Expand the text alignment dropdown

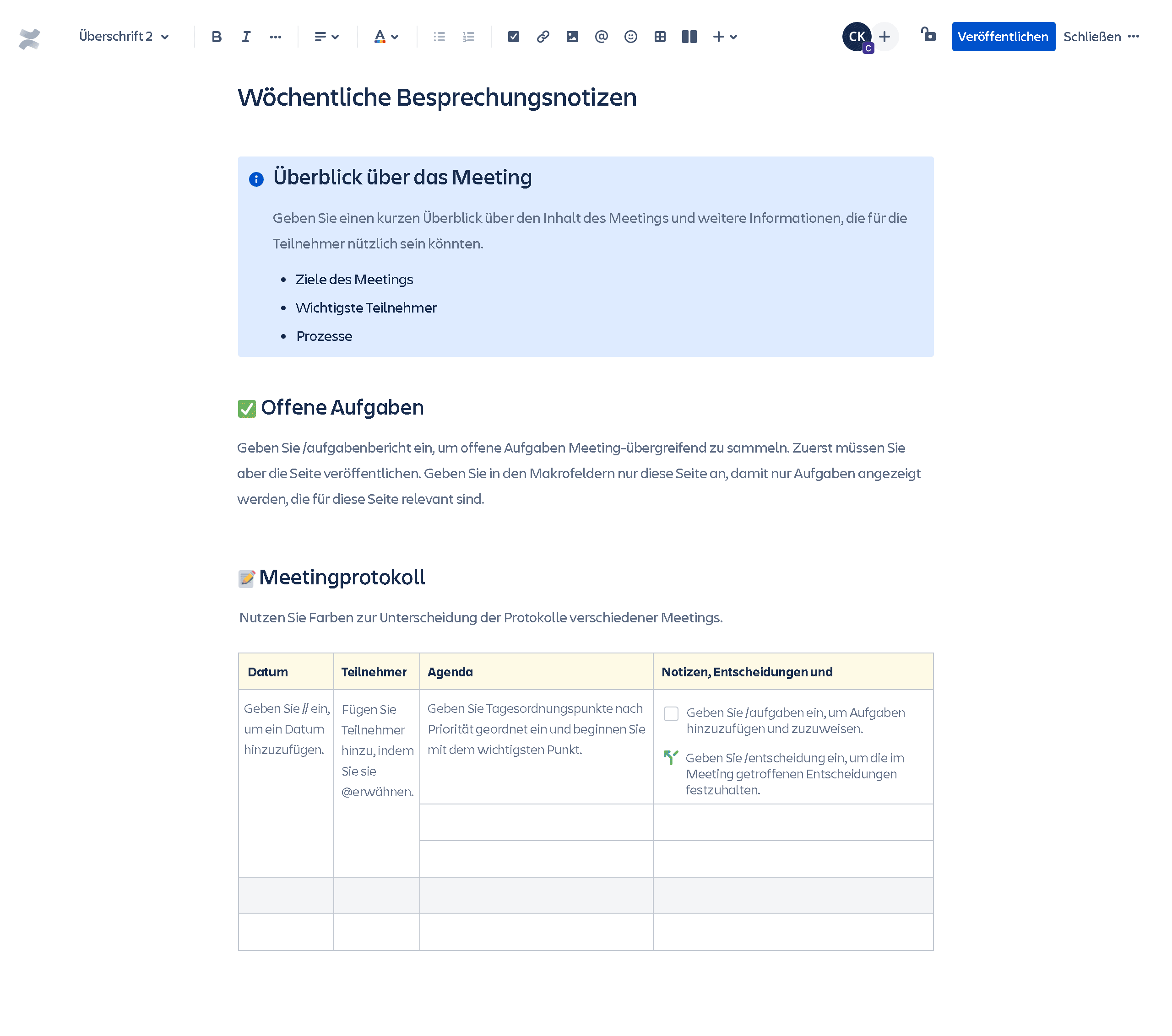[x=326, y=37]
